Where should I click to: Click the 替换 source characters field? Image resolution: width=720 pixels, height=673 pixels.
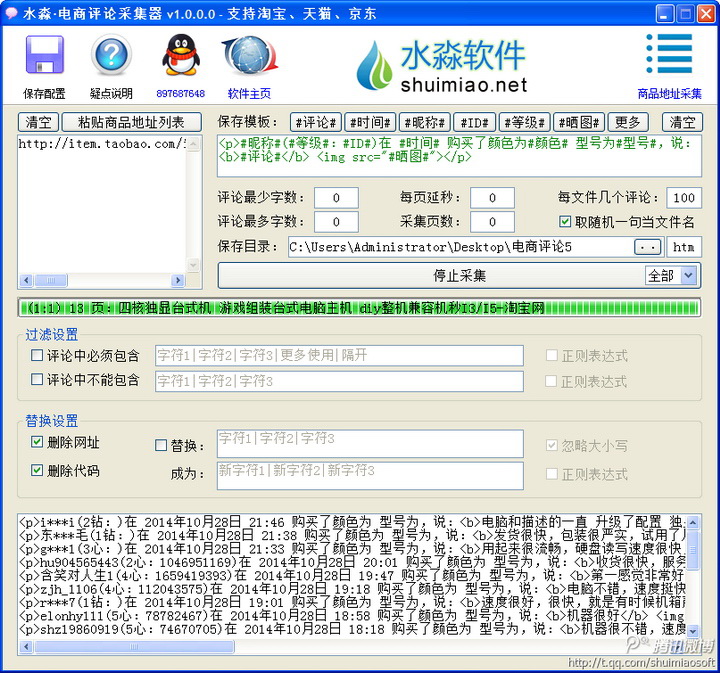[x=370, y=444]
